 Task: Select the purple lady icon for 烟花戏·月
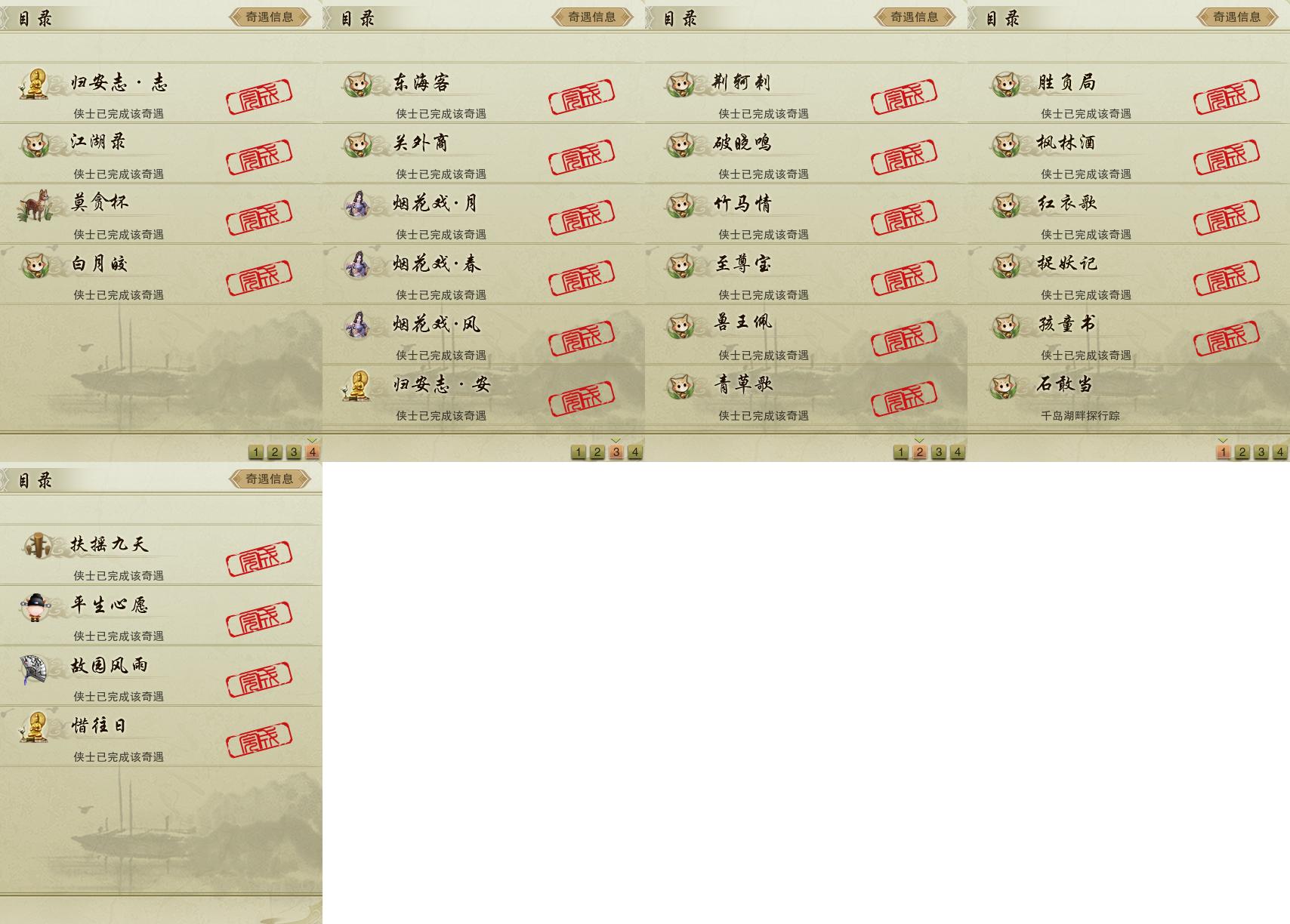pyautogui.click(x=358, y=205)
